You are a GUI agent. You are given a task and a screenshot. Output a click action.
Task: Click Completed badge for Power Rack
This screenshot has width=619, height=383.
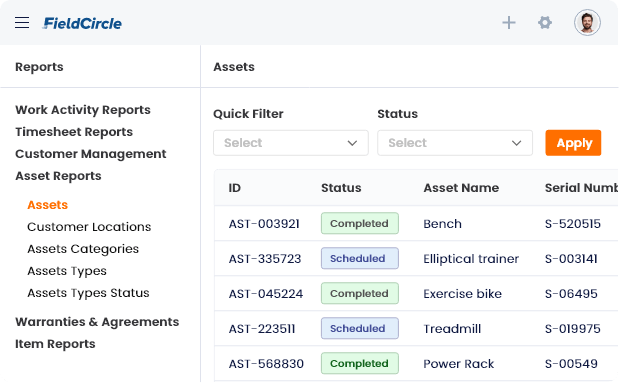coord(360,363)
